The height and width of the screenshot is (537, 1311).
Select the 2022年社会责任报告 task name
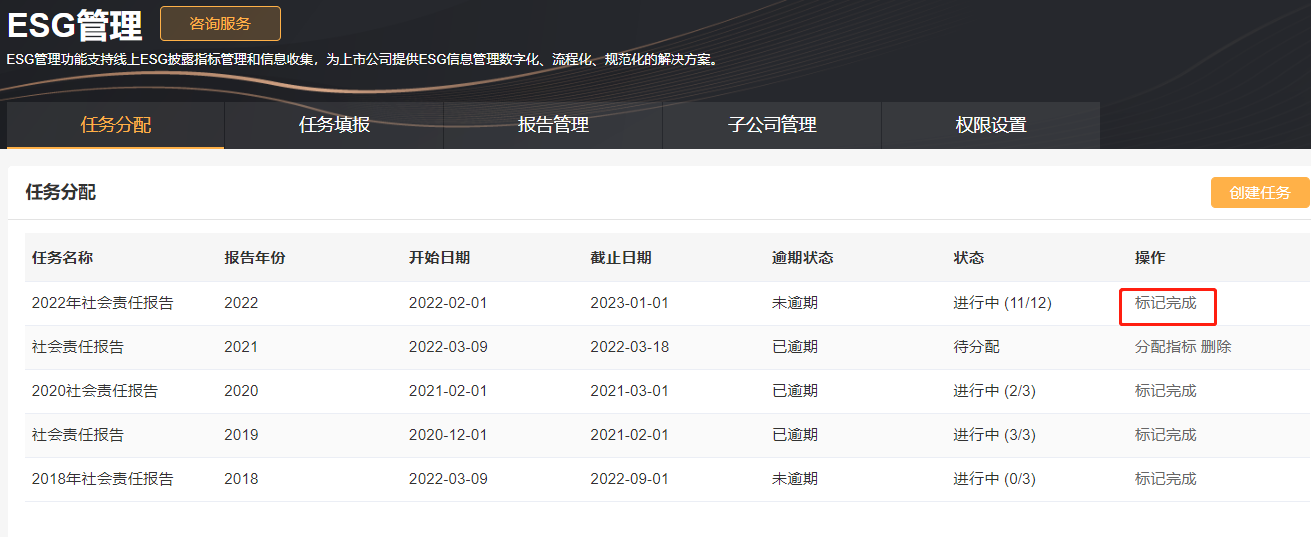(103, 303)
